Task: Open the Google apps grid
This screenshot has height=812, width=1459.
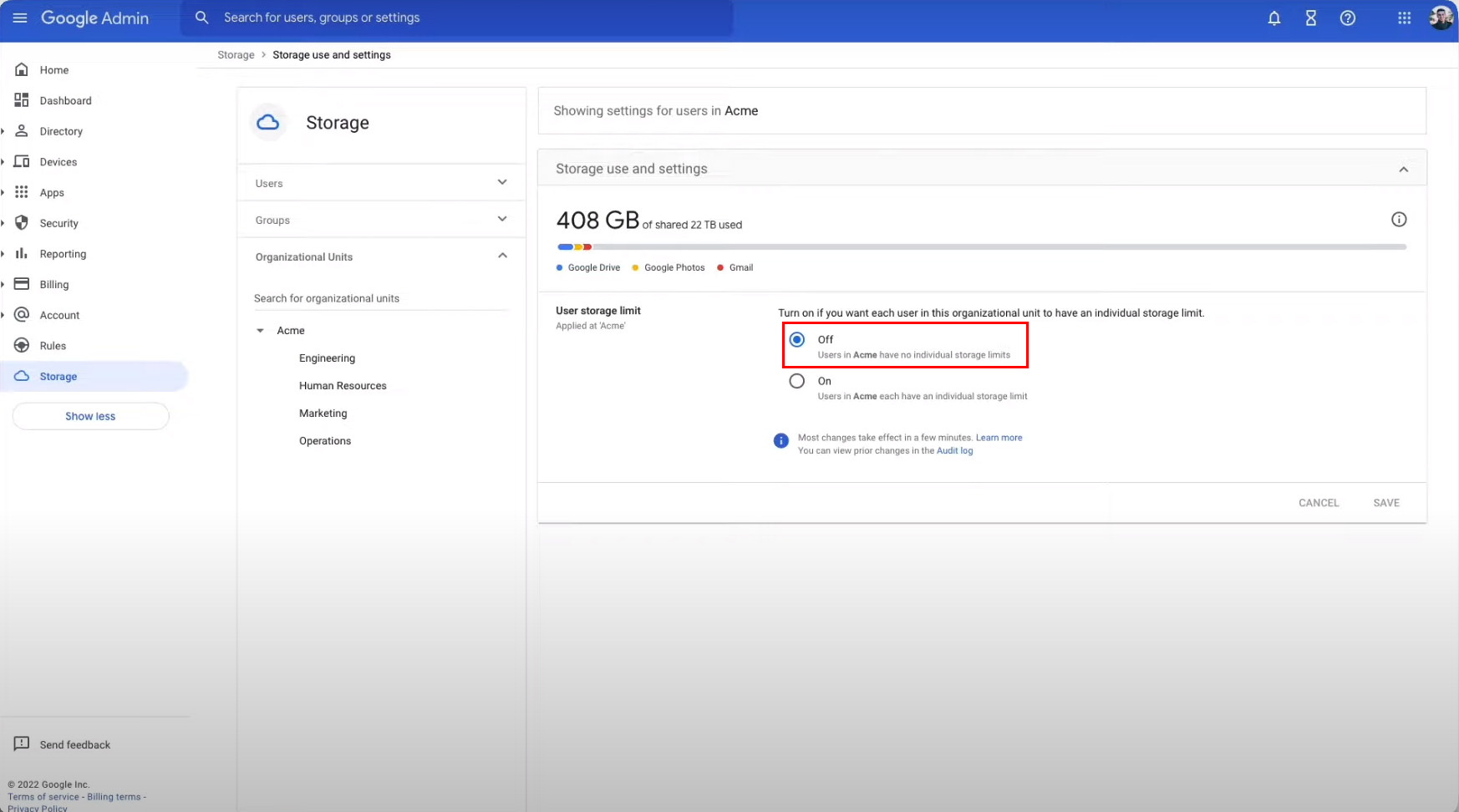Action: (1404, 18)
